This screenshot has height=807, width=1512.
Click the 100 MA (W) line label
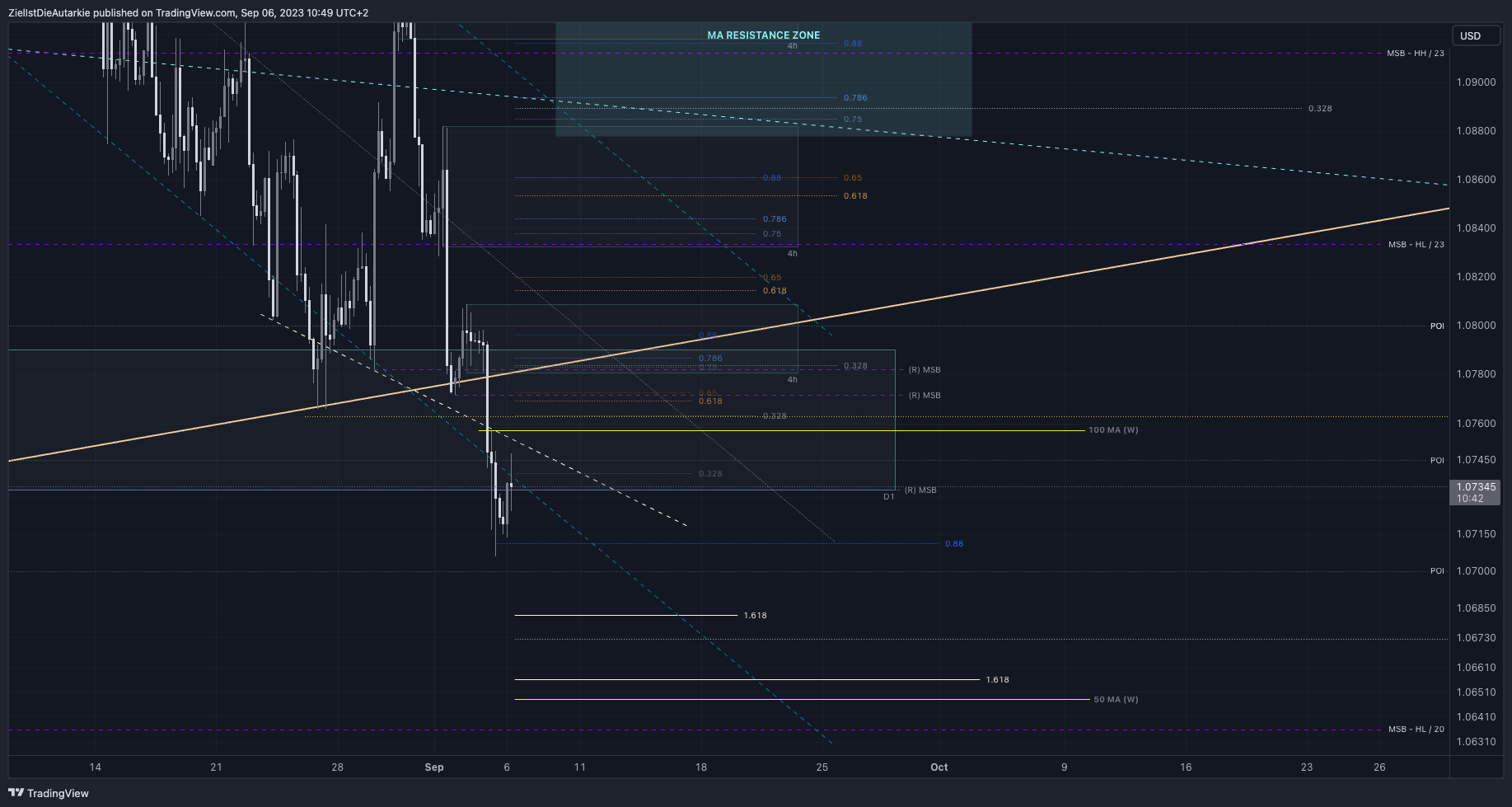pos(1113,430)
